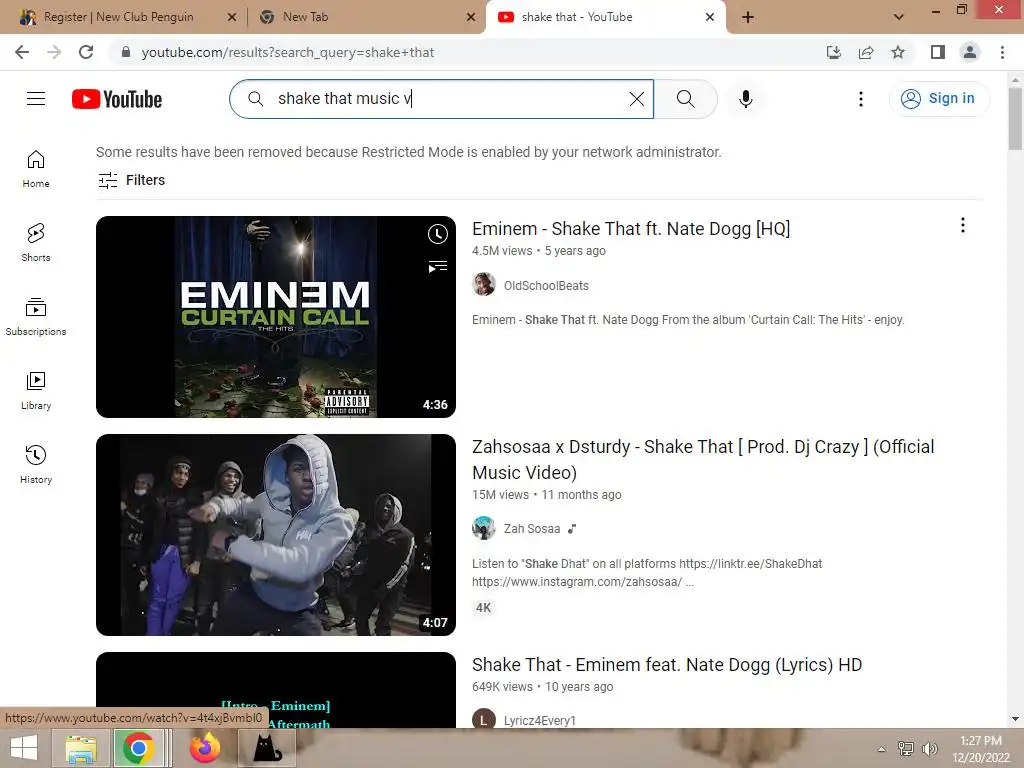
Task: Toggle browser side panel
Action: coord(938,52)
